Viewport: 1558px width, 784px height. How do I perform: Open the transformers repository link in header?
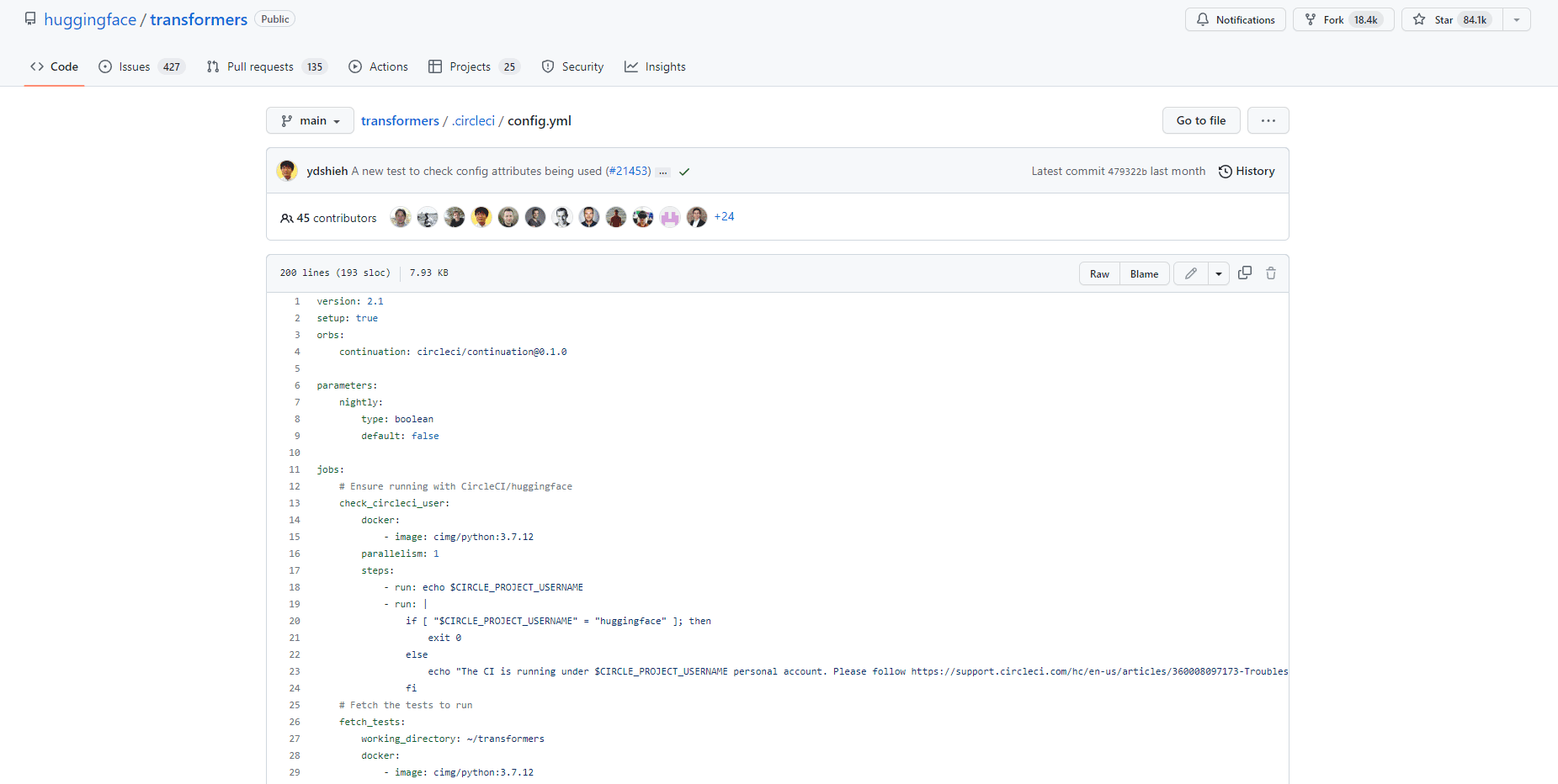(199, 19)
